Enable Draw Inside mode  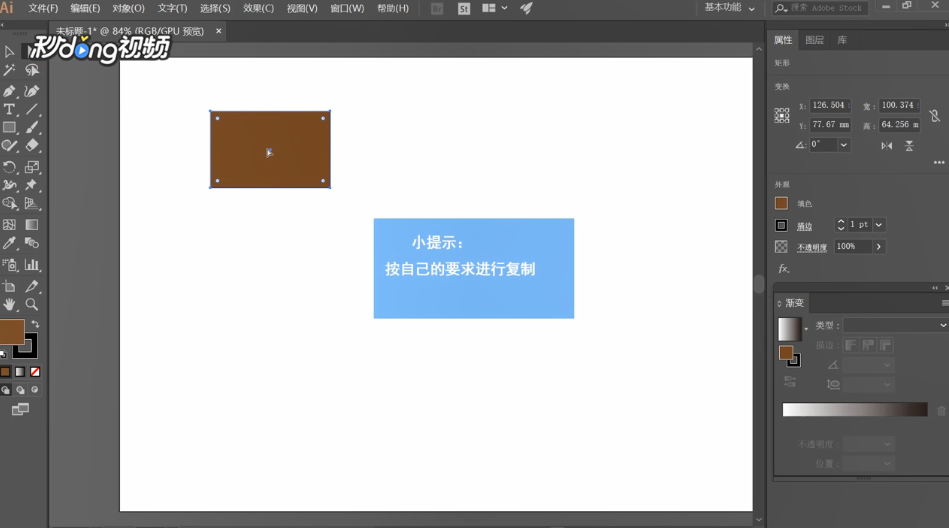point(34,390)
